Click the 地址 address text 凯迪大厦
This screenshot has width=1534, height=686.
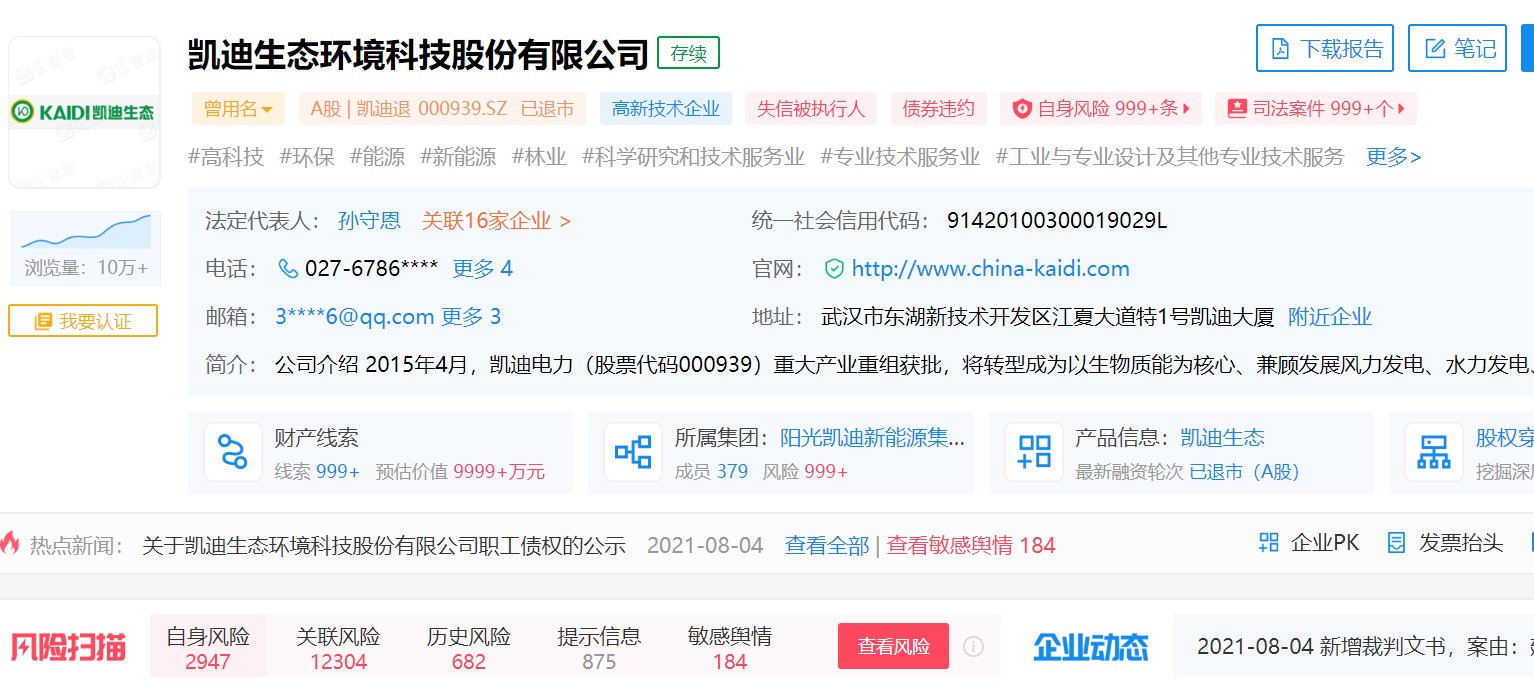pyautogui.click(x=1048, y=317)
